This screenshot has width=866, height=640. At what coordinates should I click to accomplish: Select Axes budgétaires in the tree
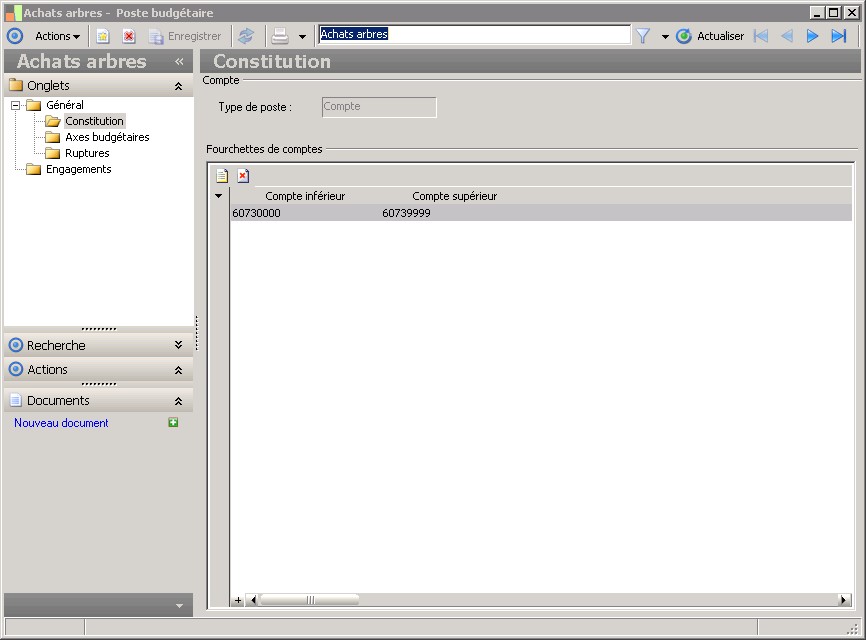click(107, 137)
